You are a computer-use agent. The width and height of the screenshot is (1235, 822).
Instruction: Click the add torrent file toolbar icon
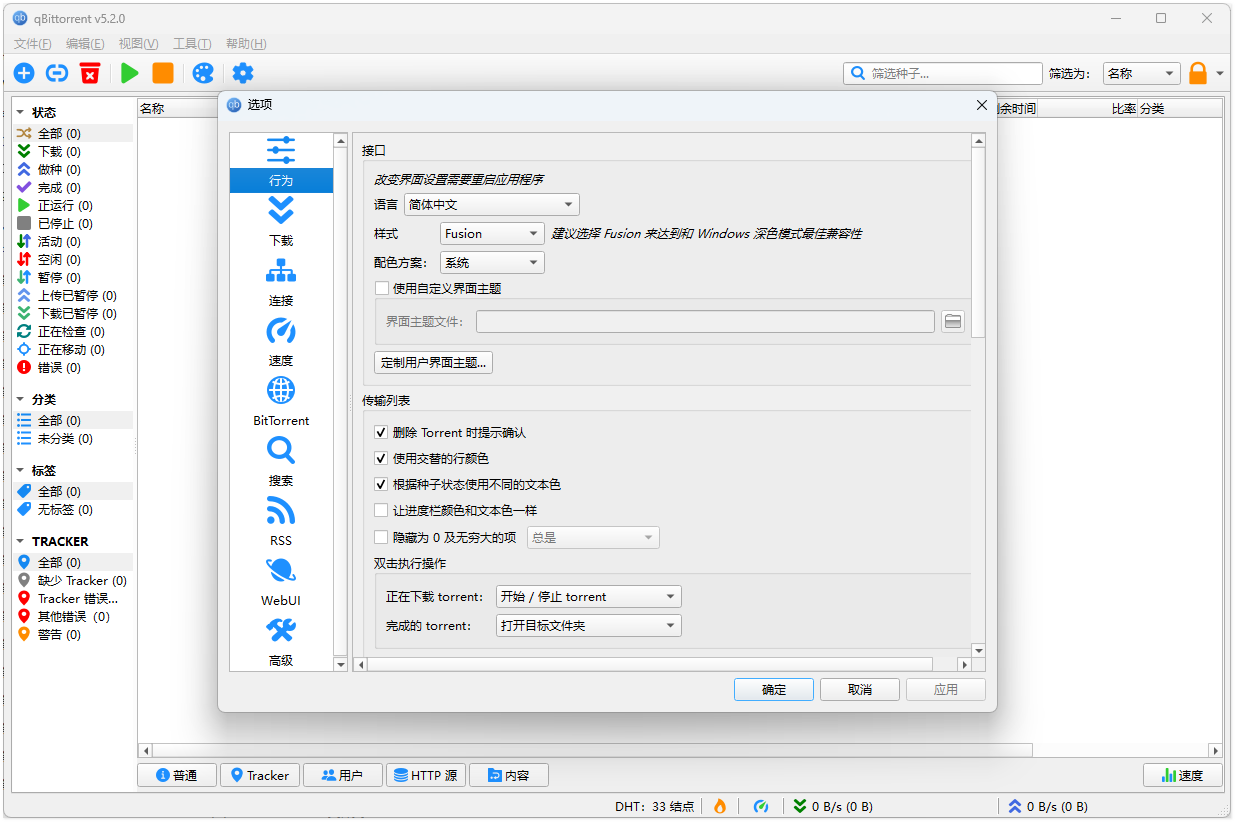24,73
